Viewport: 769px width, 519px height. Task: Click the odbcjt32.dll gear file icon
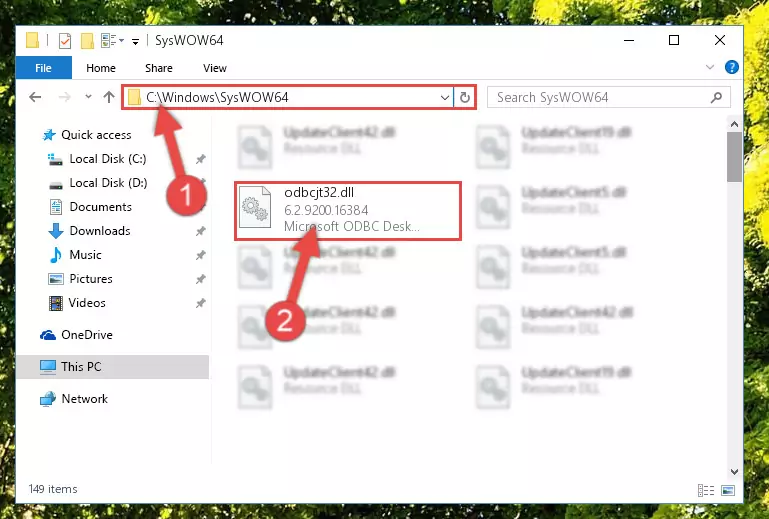tap(255, 208)
